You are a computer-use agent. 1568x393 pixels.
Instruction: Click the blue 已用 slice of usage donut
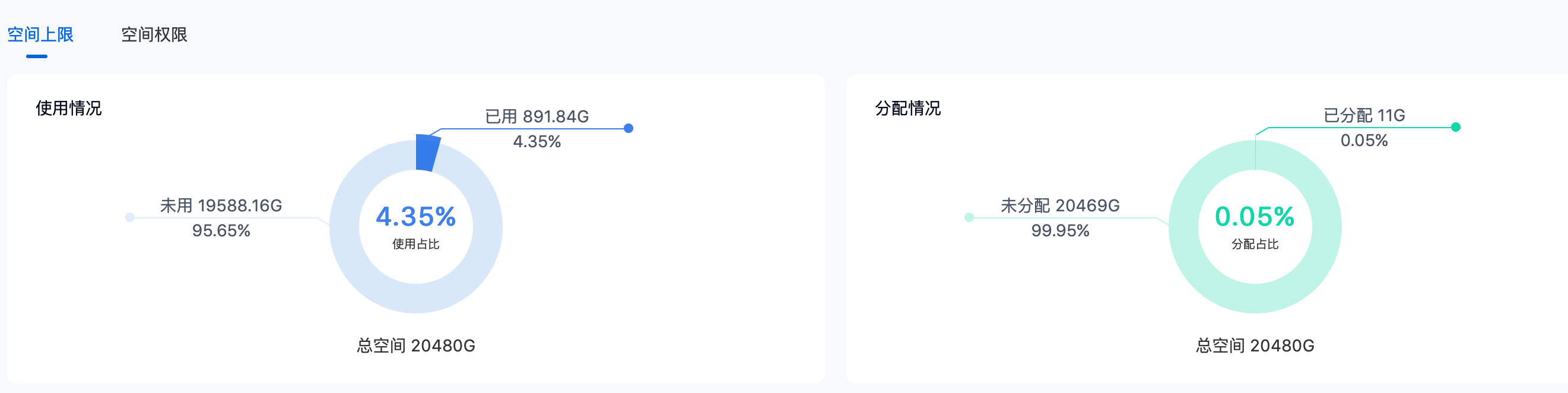427,153
